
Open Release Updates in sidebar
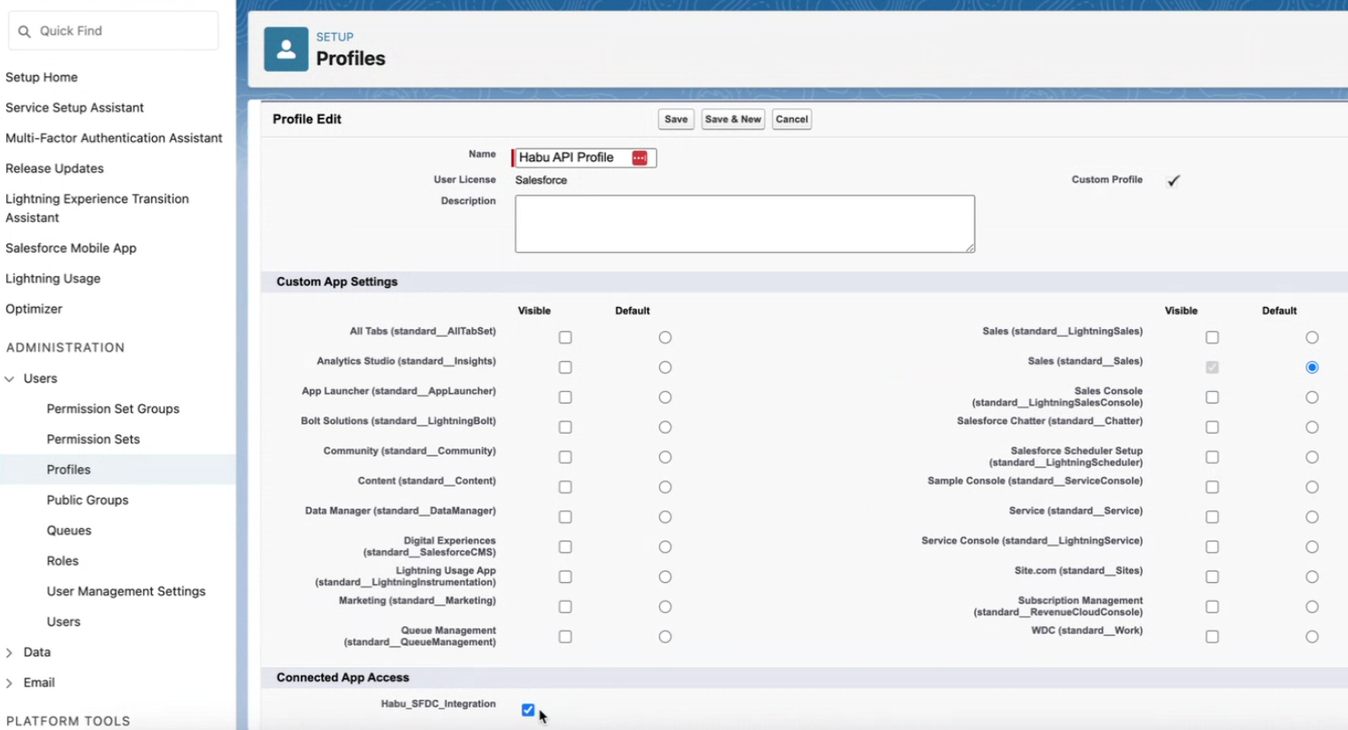click(x=54, y=168)
